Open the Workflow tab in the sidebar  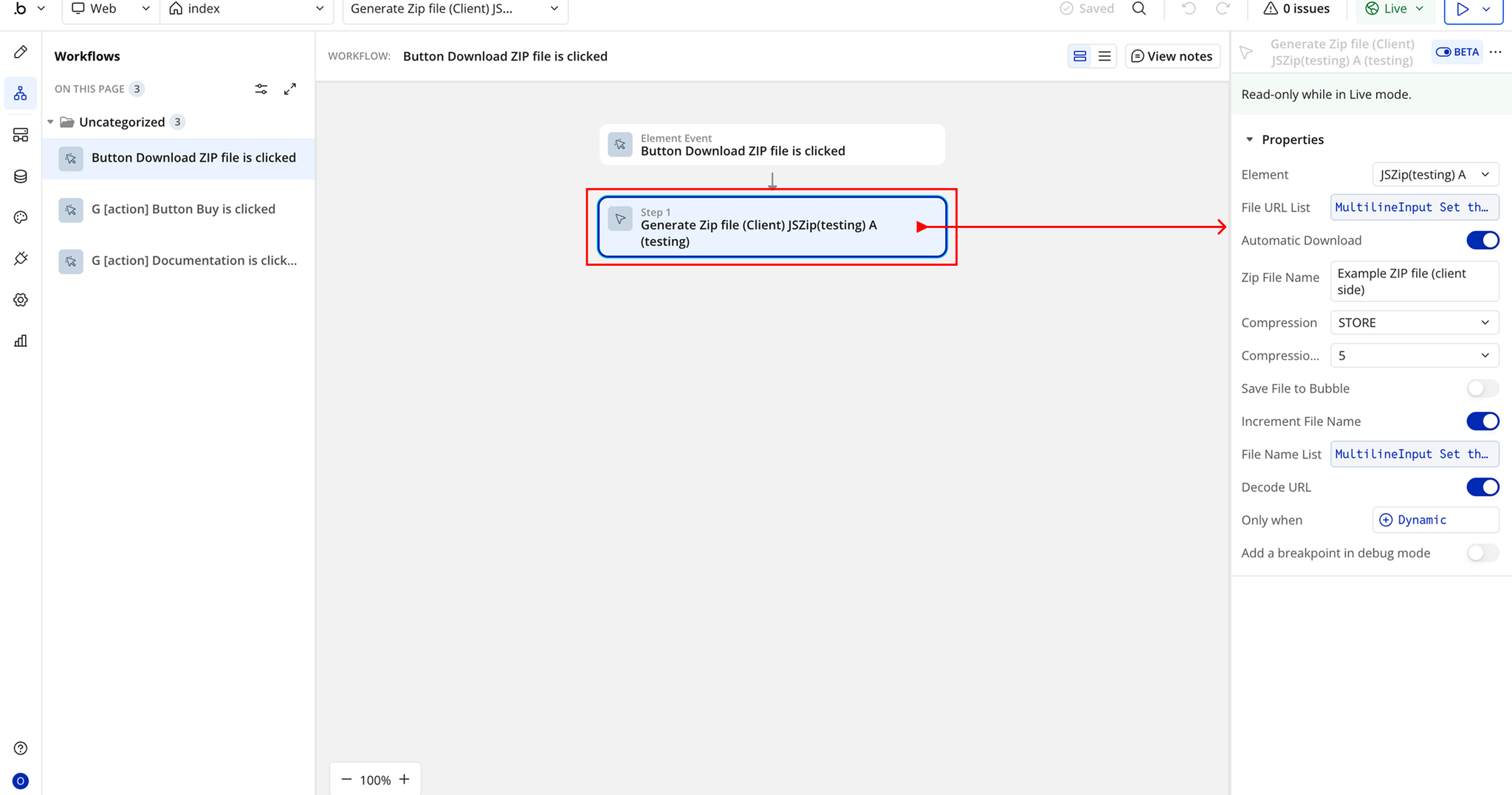pos(21,94)
